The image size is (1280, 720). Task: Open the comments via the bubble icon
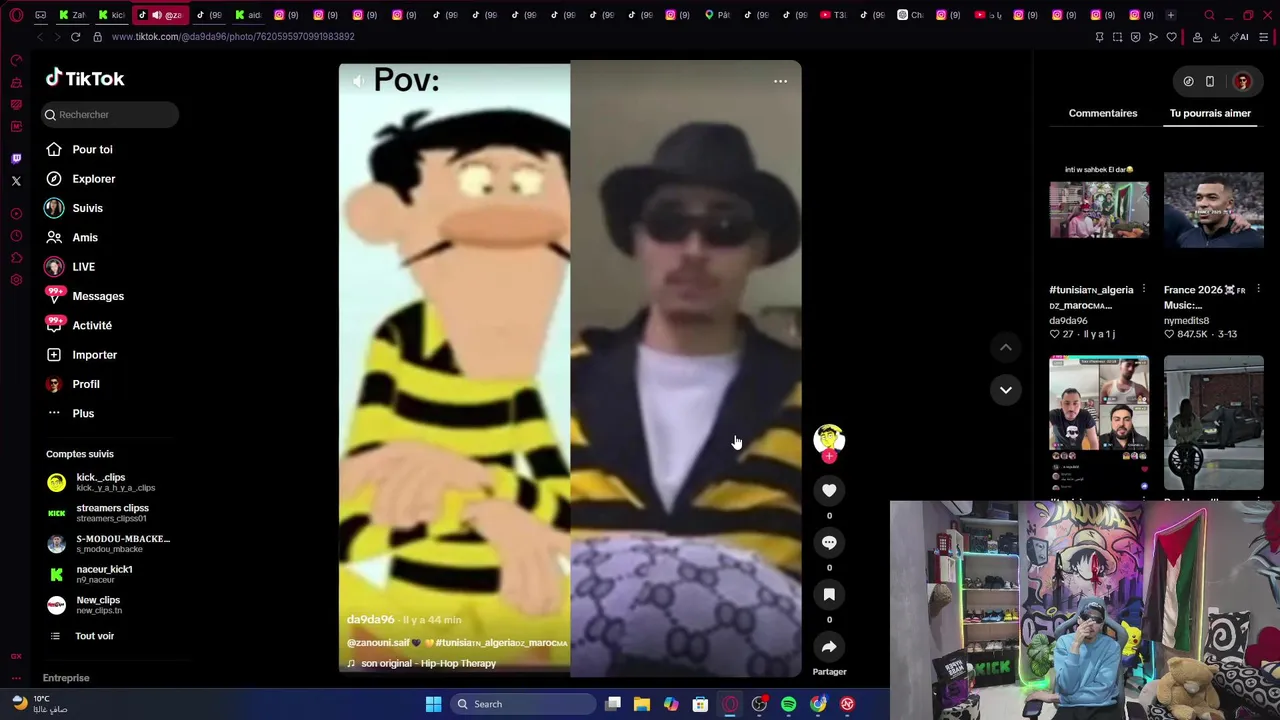coord(829,542)
